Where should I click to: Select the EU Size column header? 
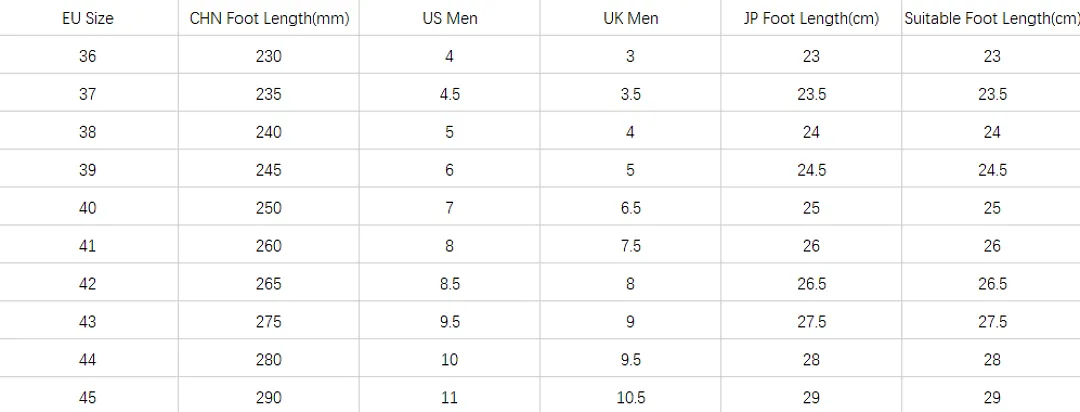87,19
